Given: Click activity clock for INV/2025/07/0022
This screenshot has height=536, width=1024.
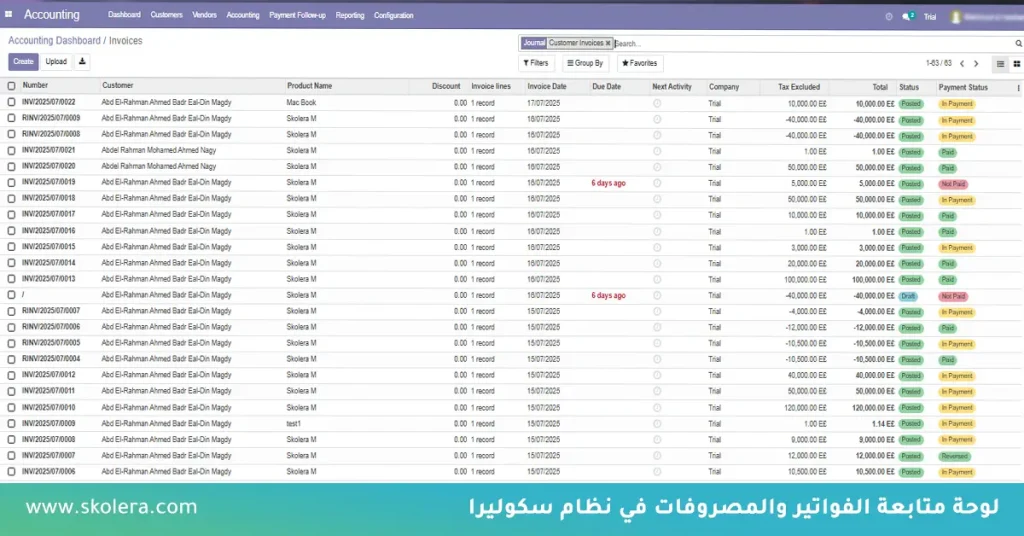Looking at the screenshot, I should coord(657,103).
